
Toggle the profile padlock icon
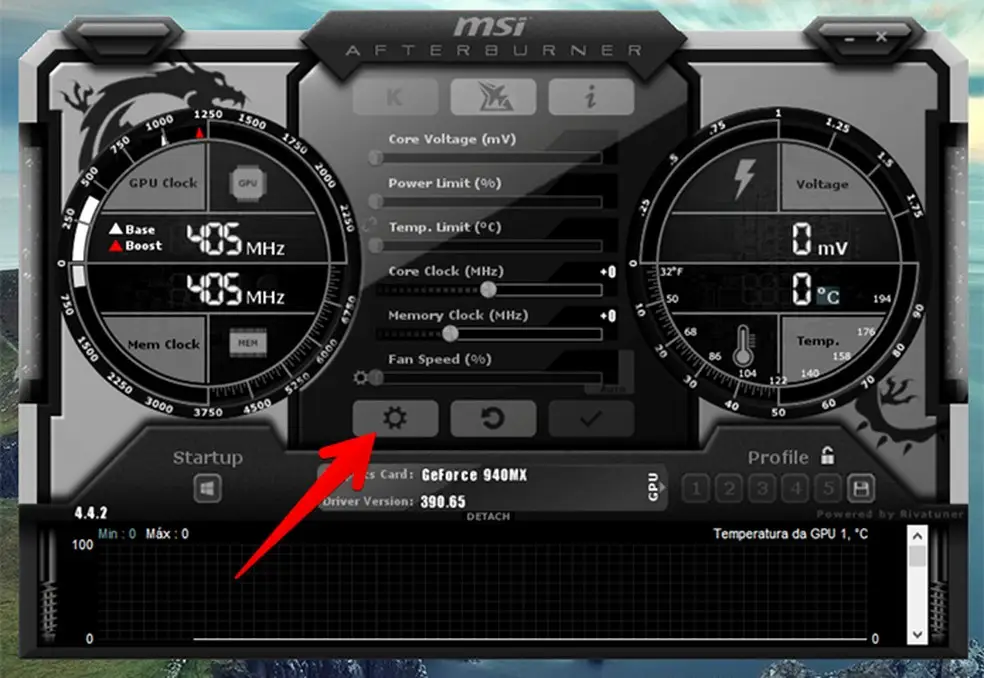coord(827,456)
